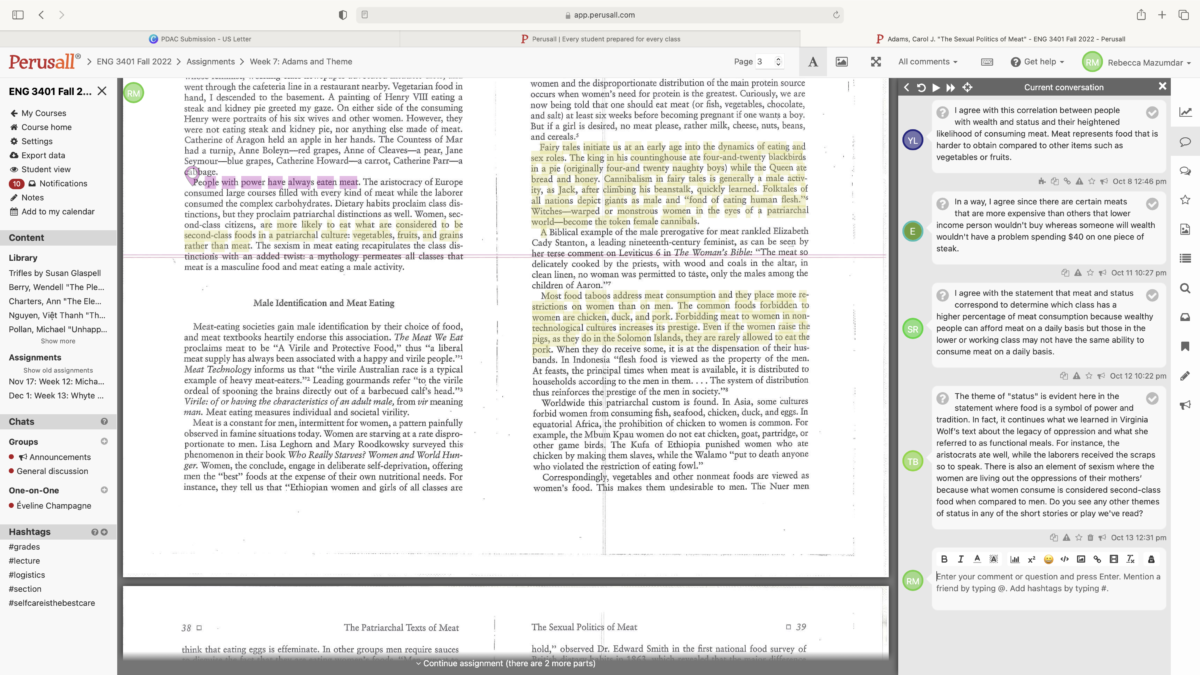
Task: Open bookmarks icon in right sidebar
Action: tap(1185, 346)
